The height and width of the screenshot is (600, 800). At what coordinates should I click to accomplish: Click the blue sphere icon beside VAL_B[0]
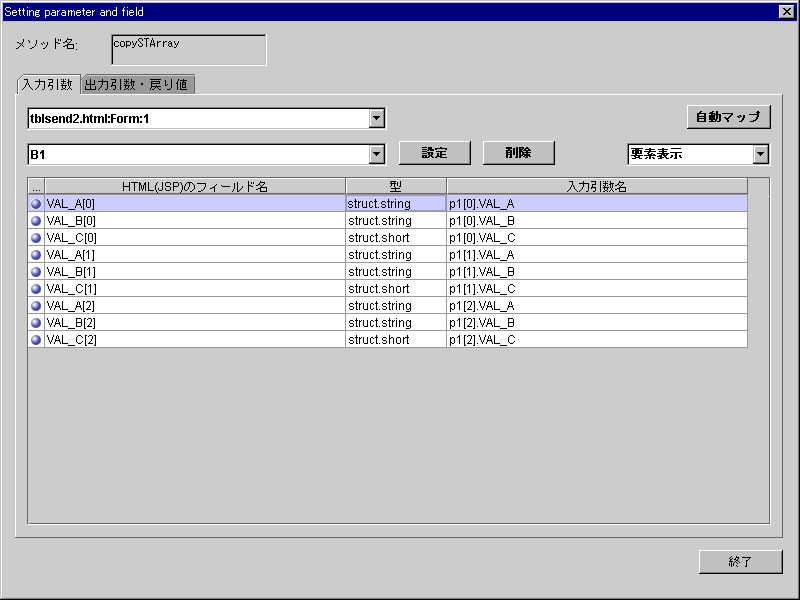coord(36,221)
